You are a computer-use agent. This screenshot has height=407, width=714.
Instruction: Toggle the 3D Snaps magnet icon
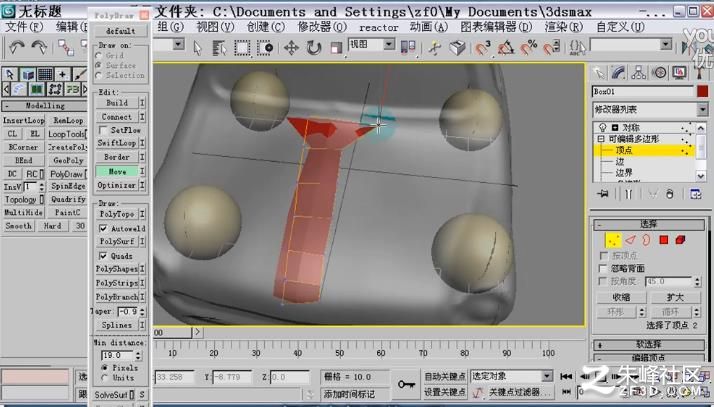pyautogui.click(x=482, y=47)
